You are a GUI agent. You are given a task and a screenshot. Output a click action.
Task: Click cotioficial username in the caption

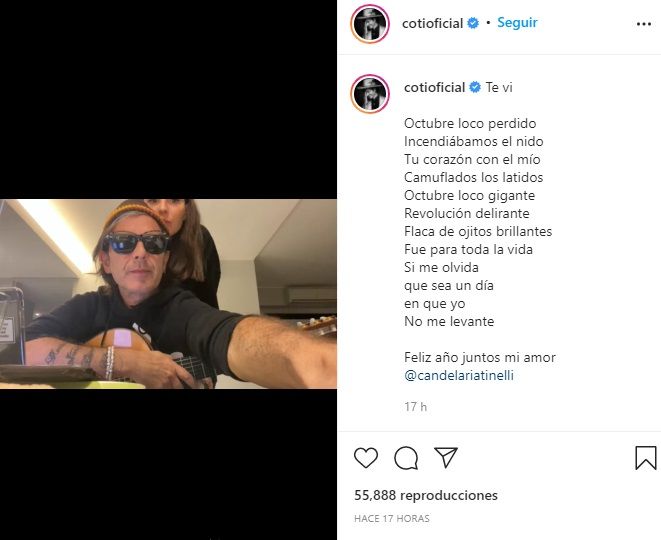(434, 87)
